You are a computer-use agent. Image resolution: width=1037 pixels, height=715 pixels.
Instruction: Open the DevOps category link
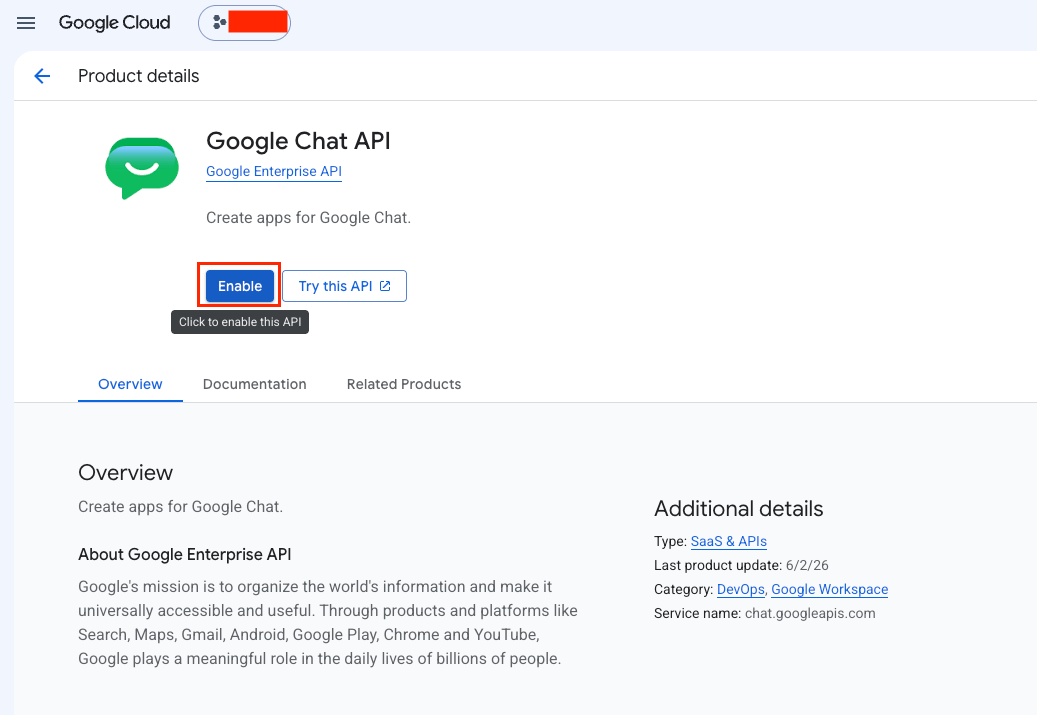pyautogui.click(x=741, y=589)
